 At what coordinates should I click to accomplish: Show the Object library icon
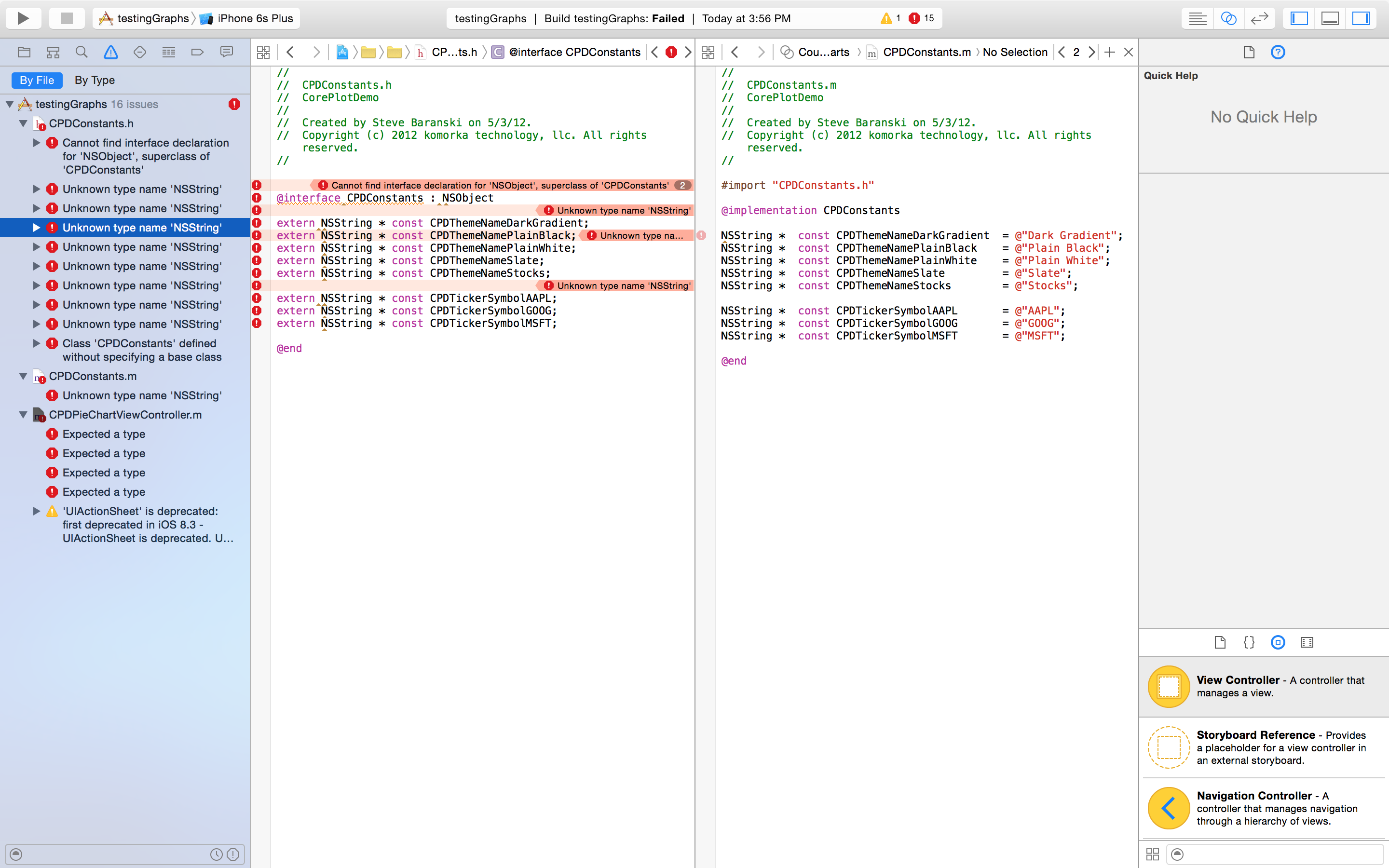click(x=1278, y=642)
